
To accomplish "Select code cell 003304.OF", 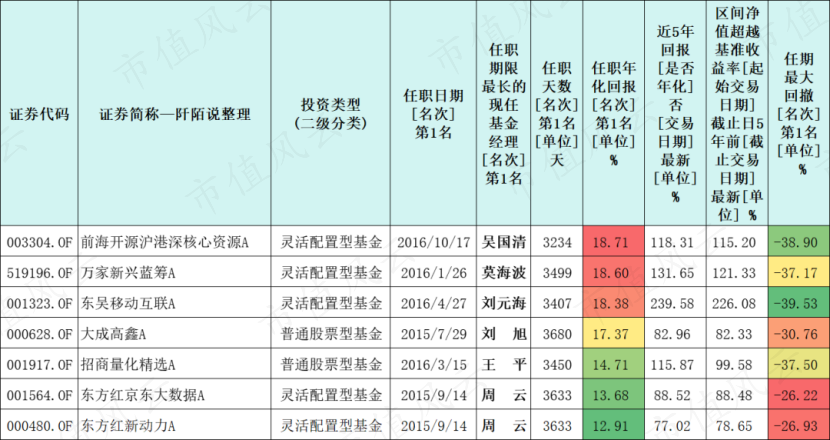I will click(x=39, y=242).
